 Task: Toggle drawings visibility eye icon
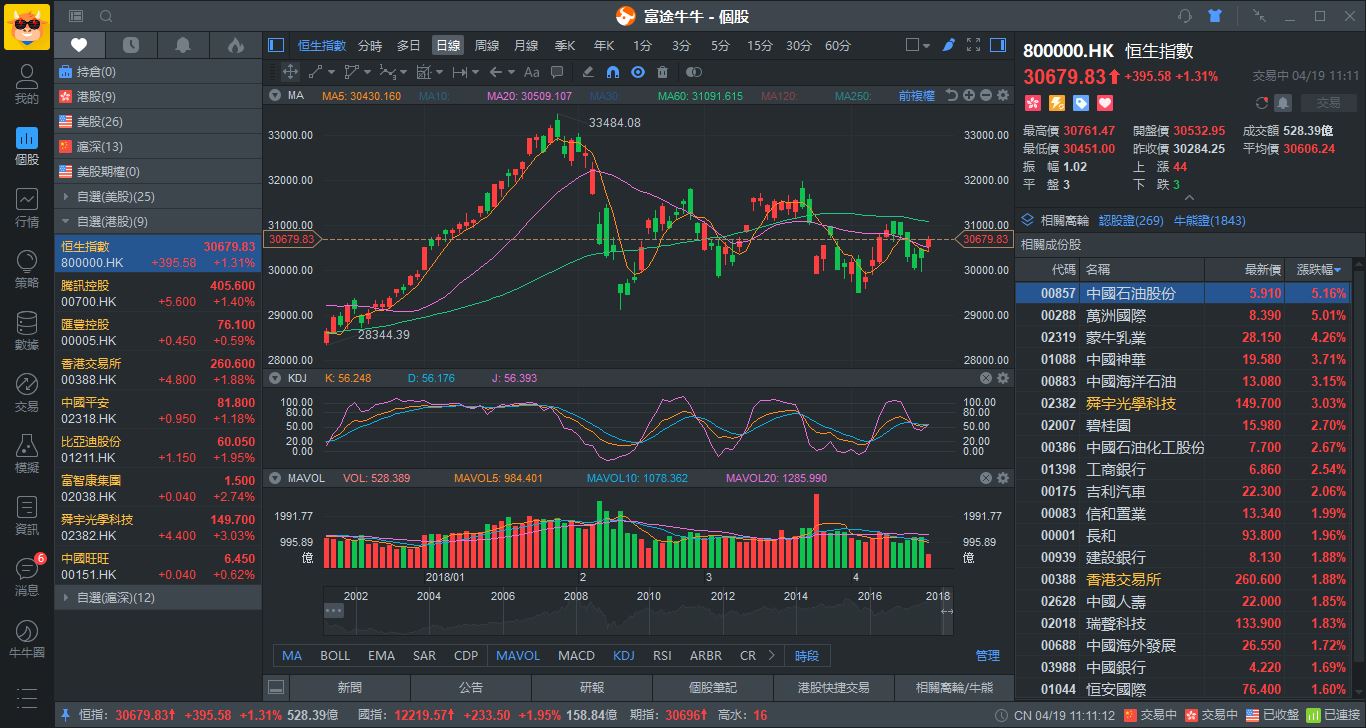point(637,72)
